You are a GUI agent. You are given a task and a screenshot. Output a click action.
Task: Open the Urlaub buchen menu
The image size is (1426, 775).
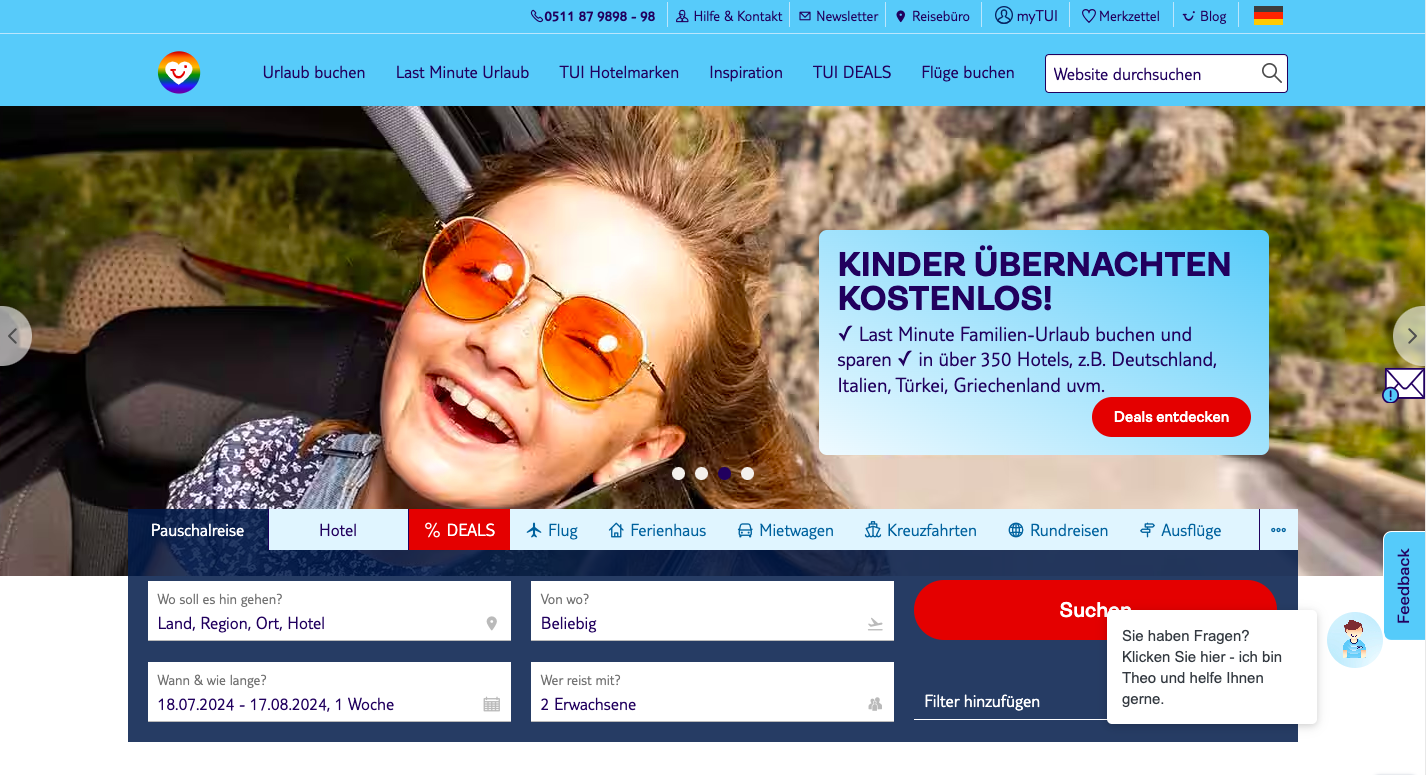(x=314, y=72)
